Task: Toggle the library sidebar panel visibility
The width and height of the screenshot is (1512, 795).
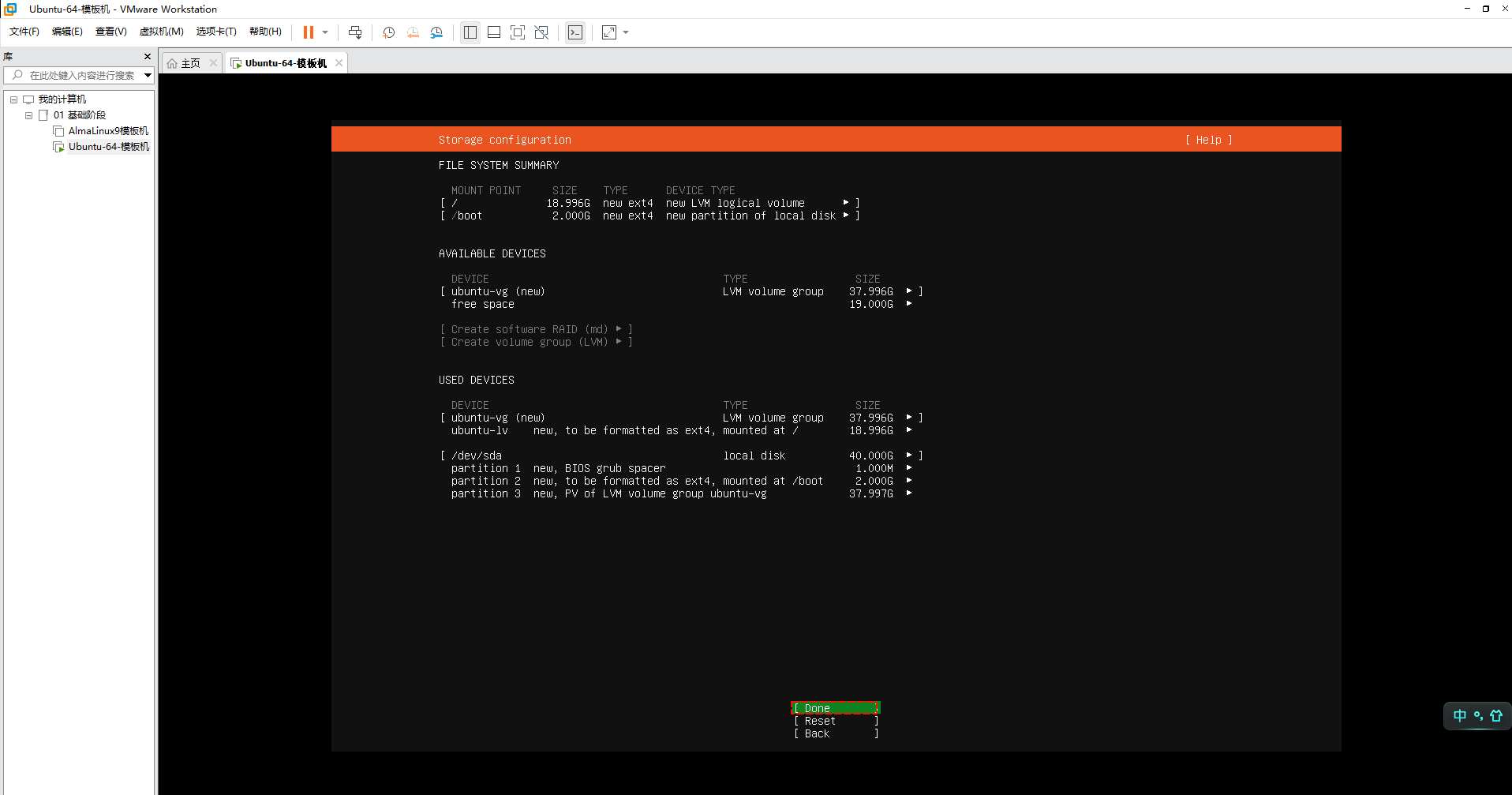Action: (x=470, y=32)
